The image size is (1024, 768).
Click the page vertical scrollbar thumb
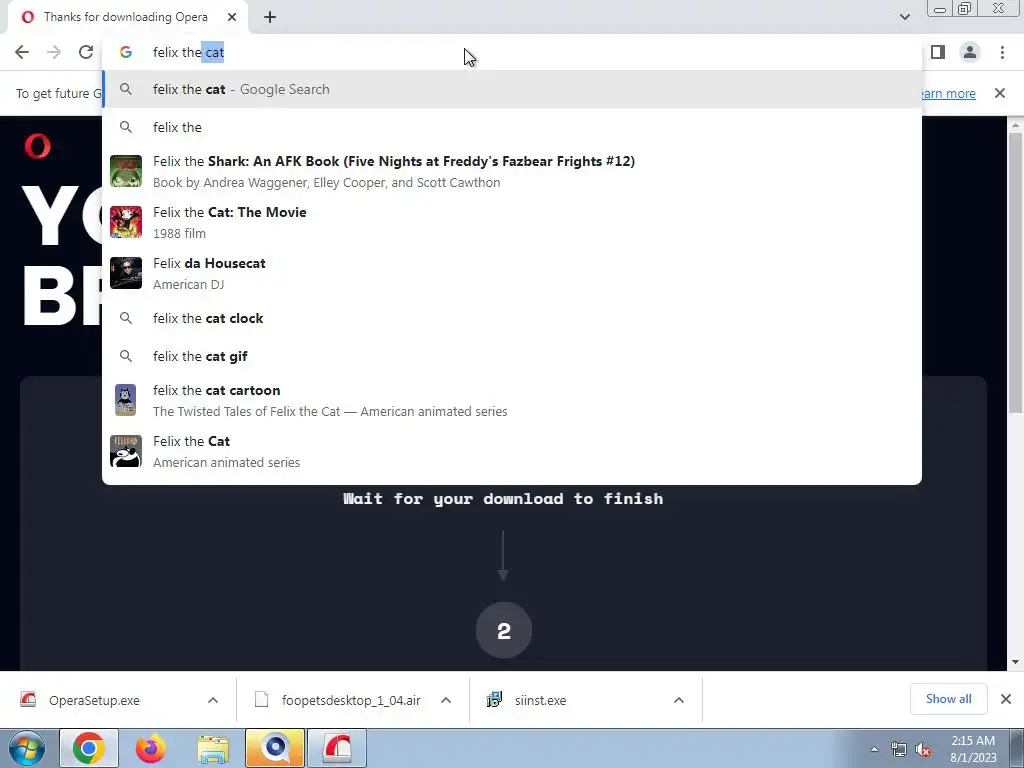pyautogui.click(x=1015, y=272)
